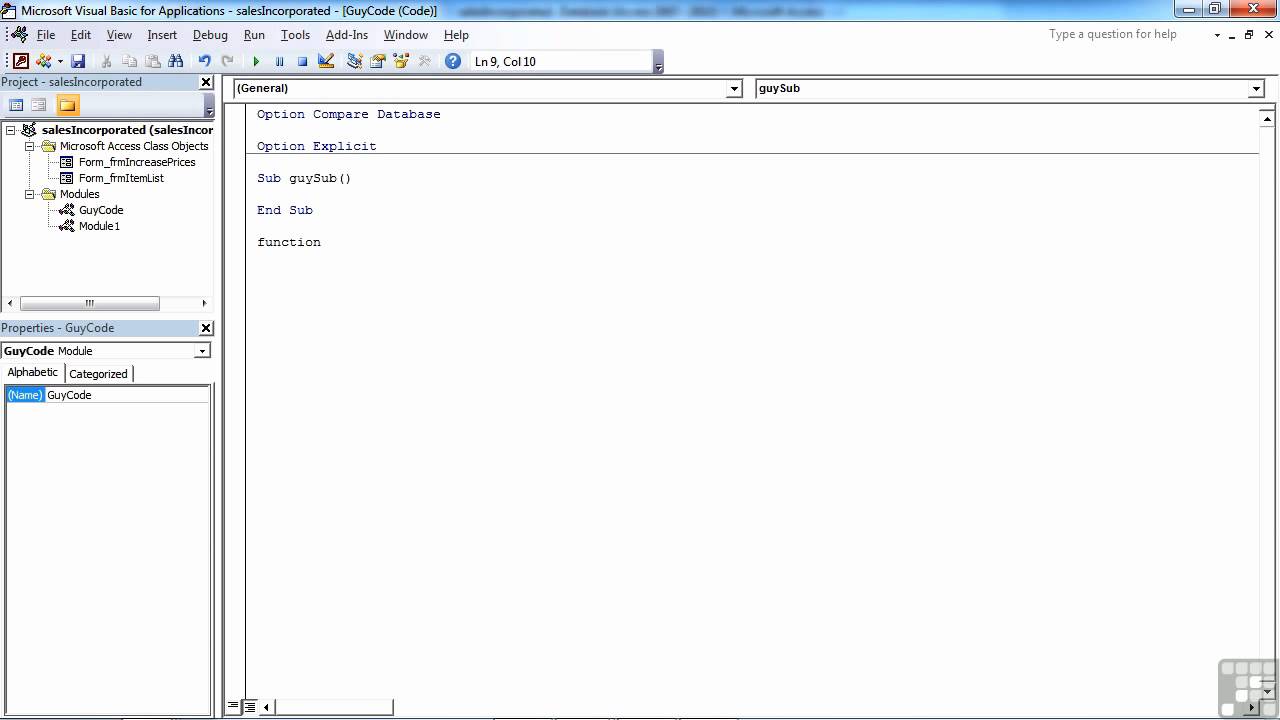1280x720 pixels.
Task: Click Project panel horizontal scrollbar thumb
Action: [89, 303]
